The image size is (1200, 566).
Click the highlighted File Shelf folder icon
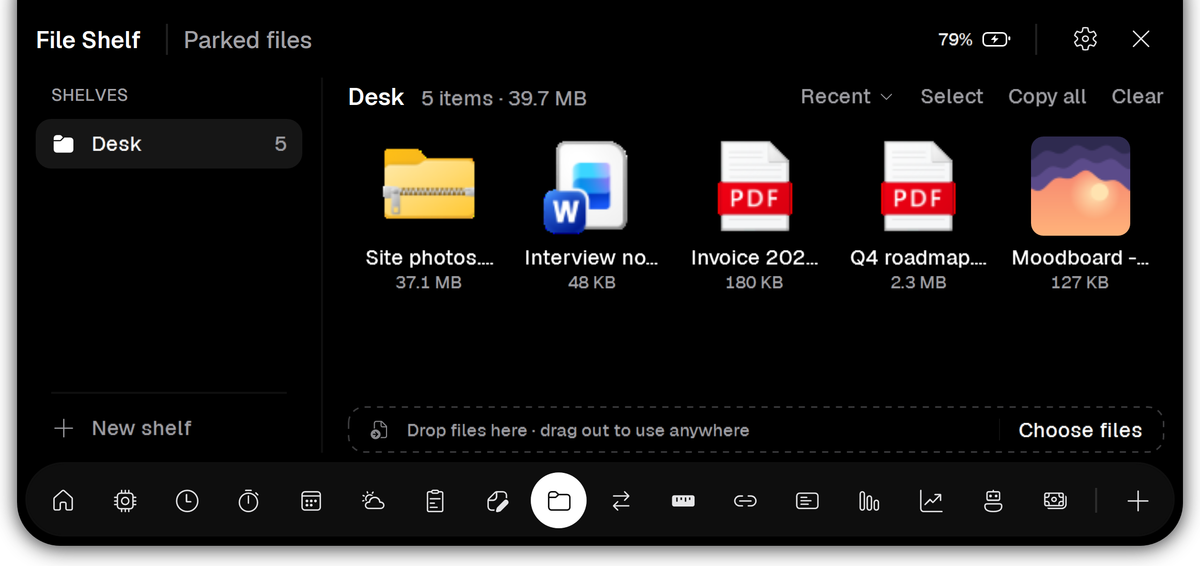click(x=559, y=500)
